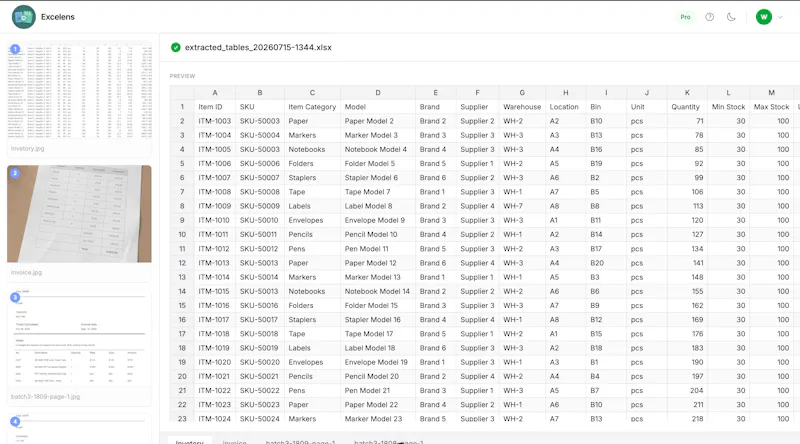Select column K header
Image resolution: width=800 pixels, height=444 pixels.
pos(687,92)
